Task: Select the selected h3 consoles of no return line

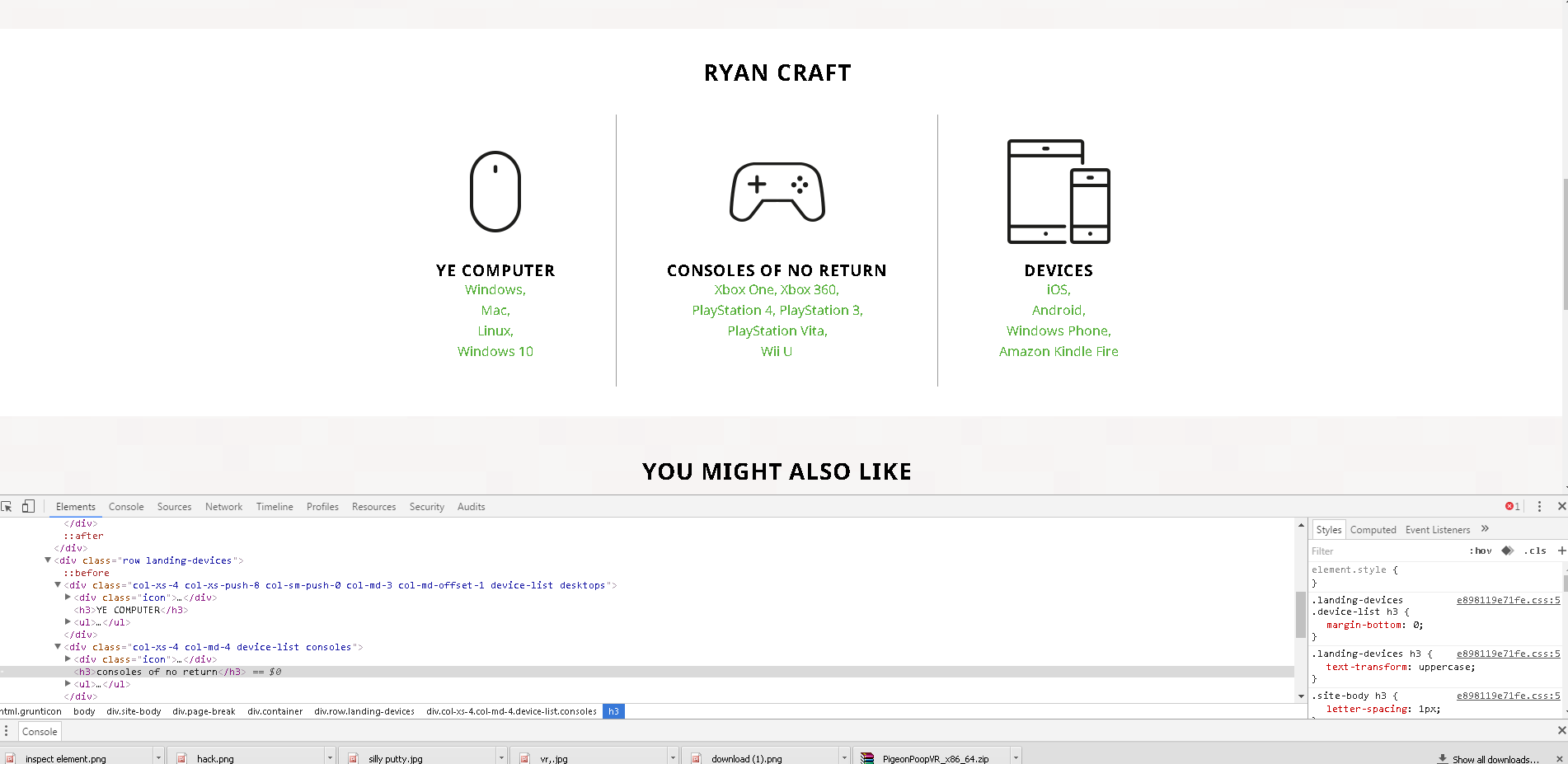Action: point(646,672)
